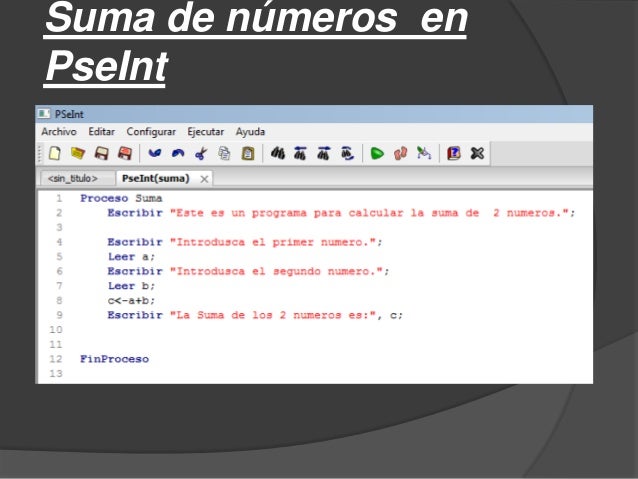The image size is (638, 479).
Task: Paste from clipboard using the clipboard icon
Action: click(248, 153)
